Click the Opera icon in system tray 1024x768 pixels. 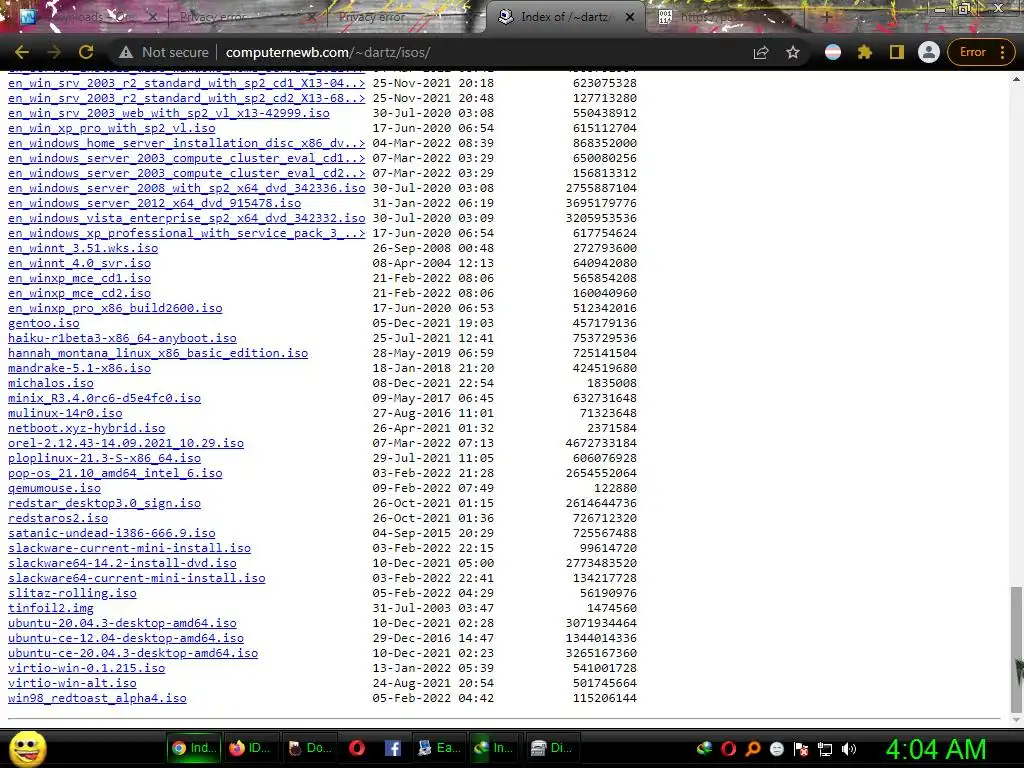click(x=728, y=749)
